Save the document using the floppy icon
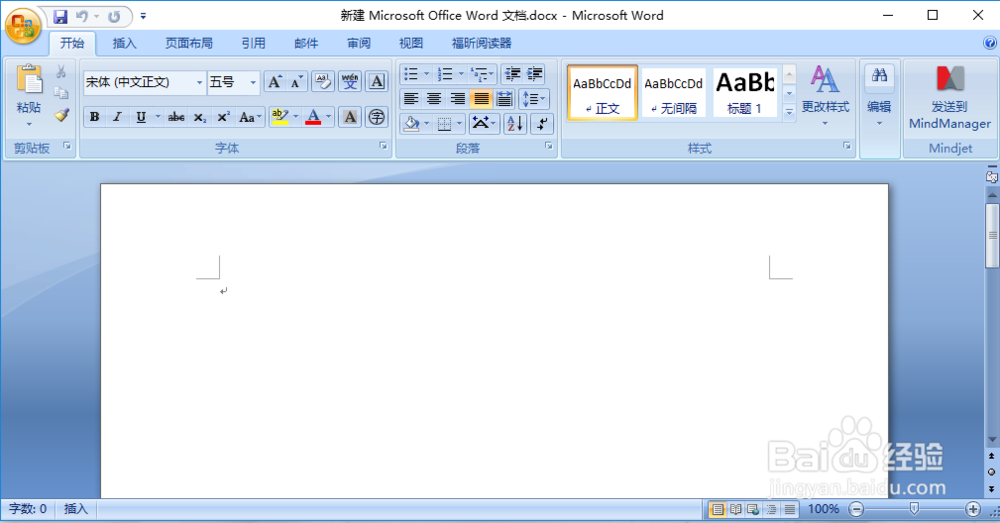The height and width of the screenshot is (523, 1000). (x=60, y=17)
